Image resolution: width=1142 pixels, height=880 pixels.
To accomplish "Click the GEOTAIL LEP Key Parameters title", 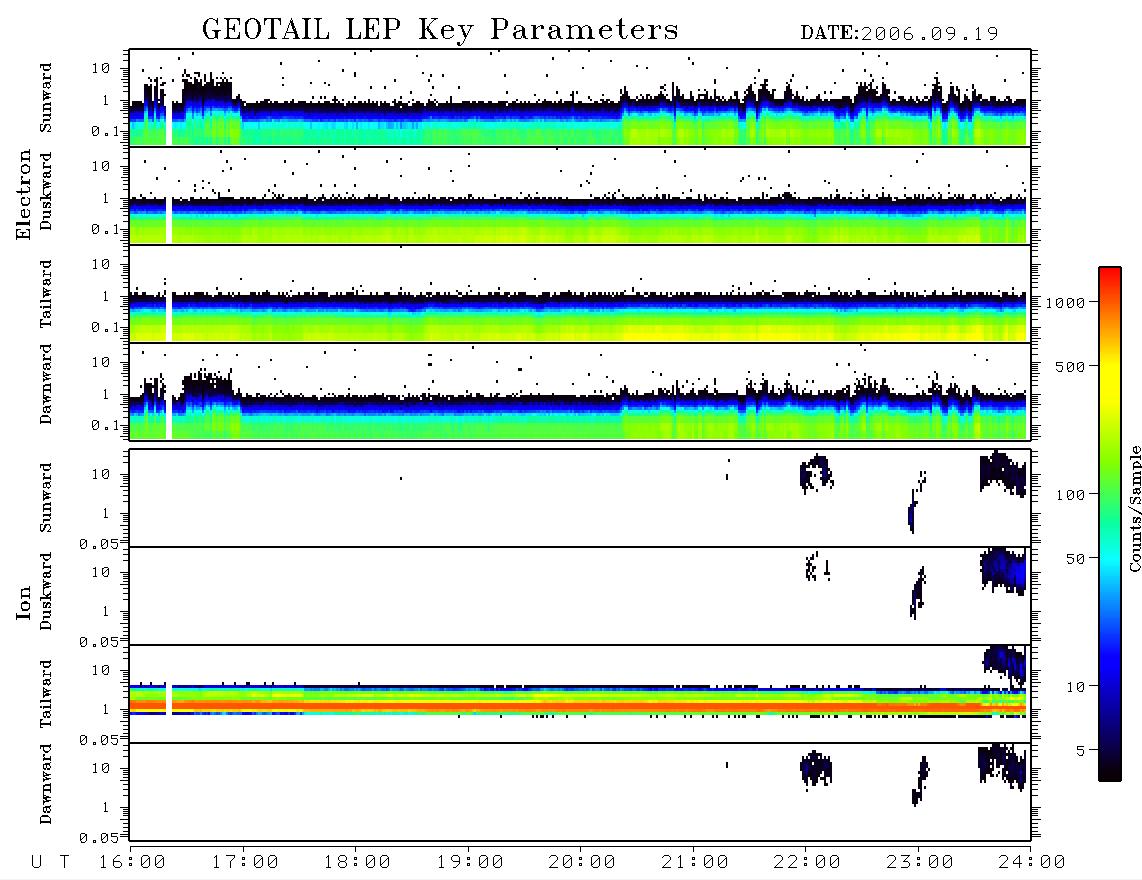I will [x=440, y=30].
